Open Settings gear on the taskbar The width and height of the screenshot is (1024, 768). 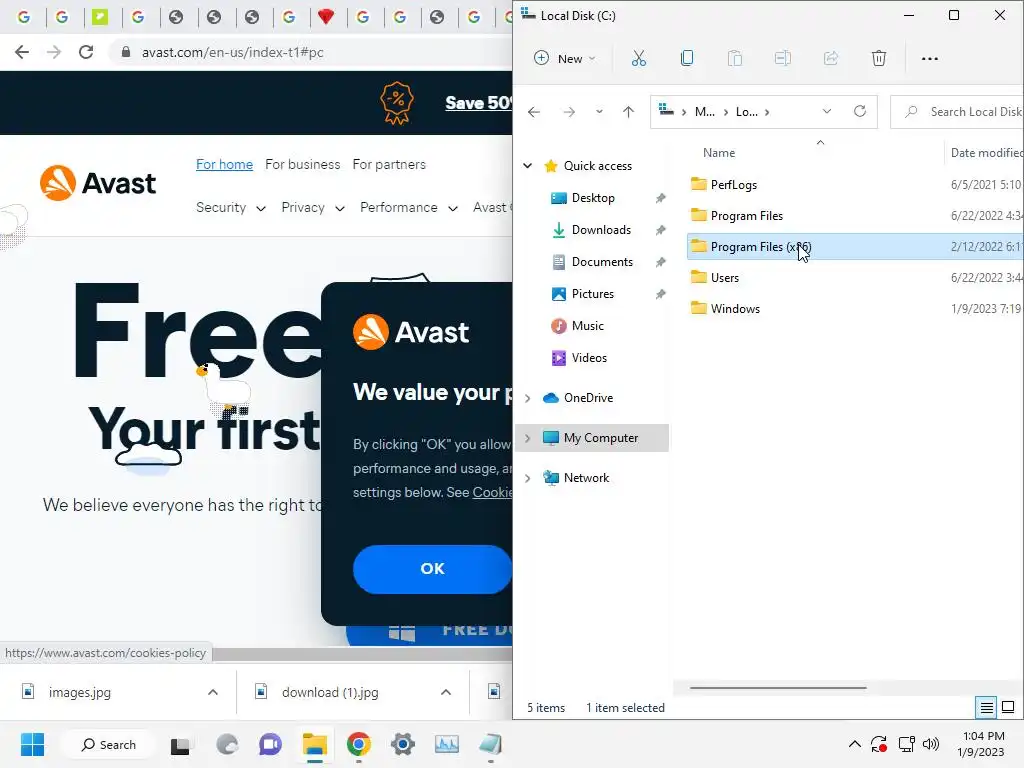tap(403, 744)
